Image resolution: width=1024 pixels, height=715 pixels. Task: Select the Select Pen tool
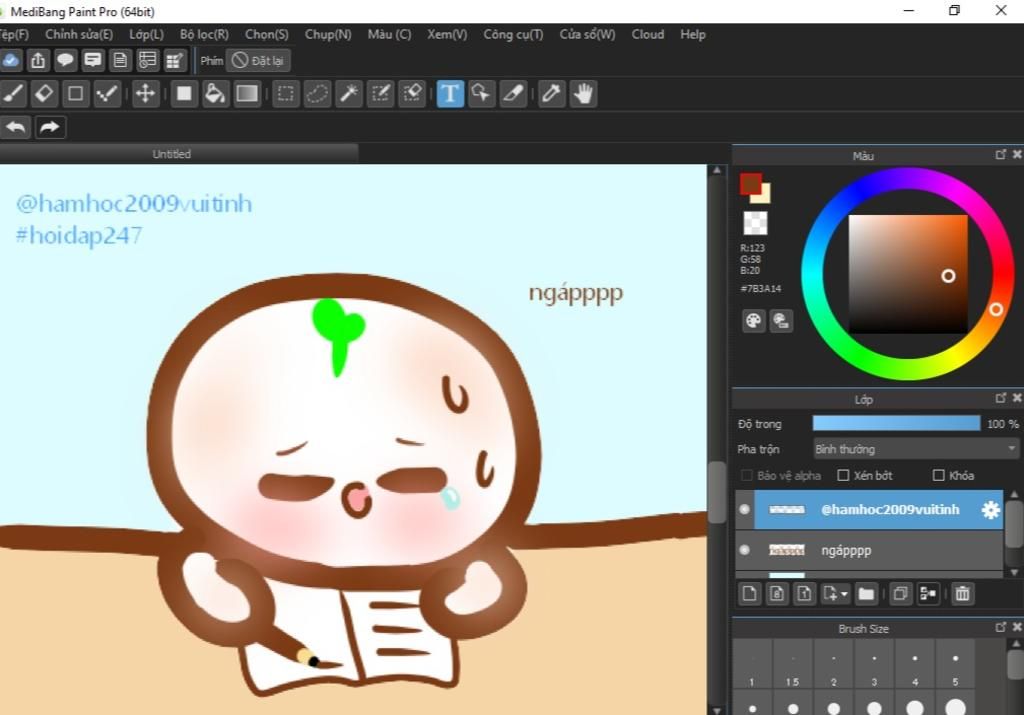click(x=381, y=94)
